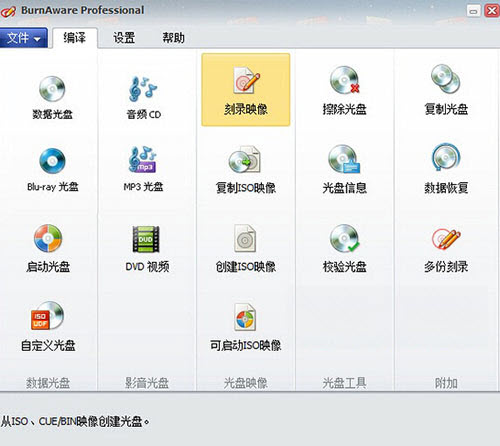Open the 擦除光盘 erase disc tool
Image resolution: width=500 pixels, height=446 pixels.
click(345, 90)
